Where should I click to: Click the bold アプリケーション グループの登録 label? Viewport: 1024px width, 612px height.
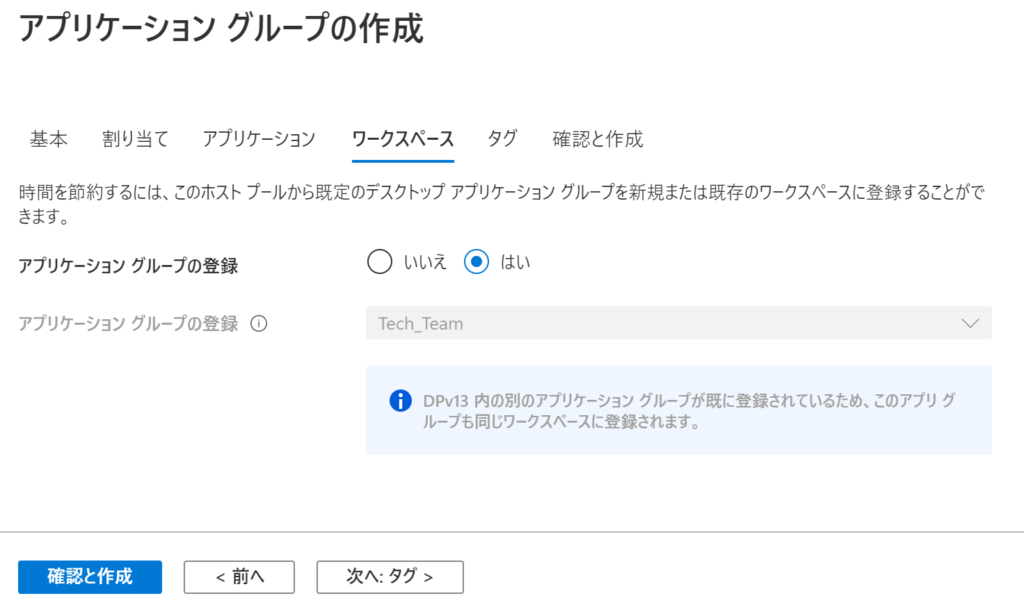(128, 266)
